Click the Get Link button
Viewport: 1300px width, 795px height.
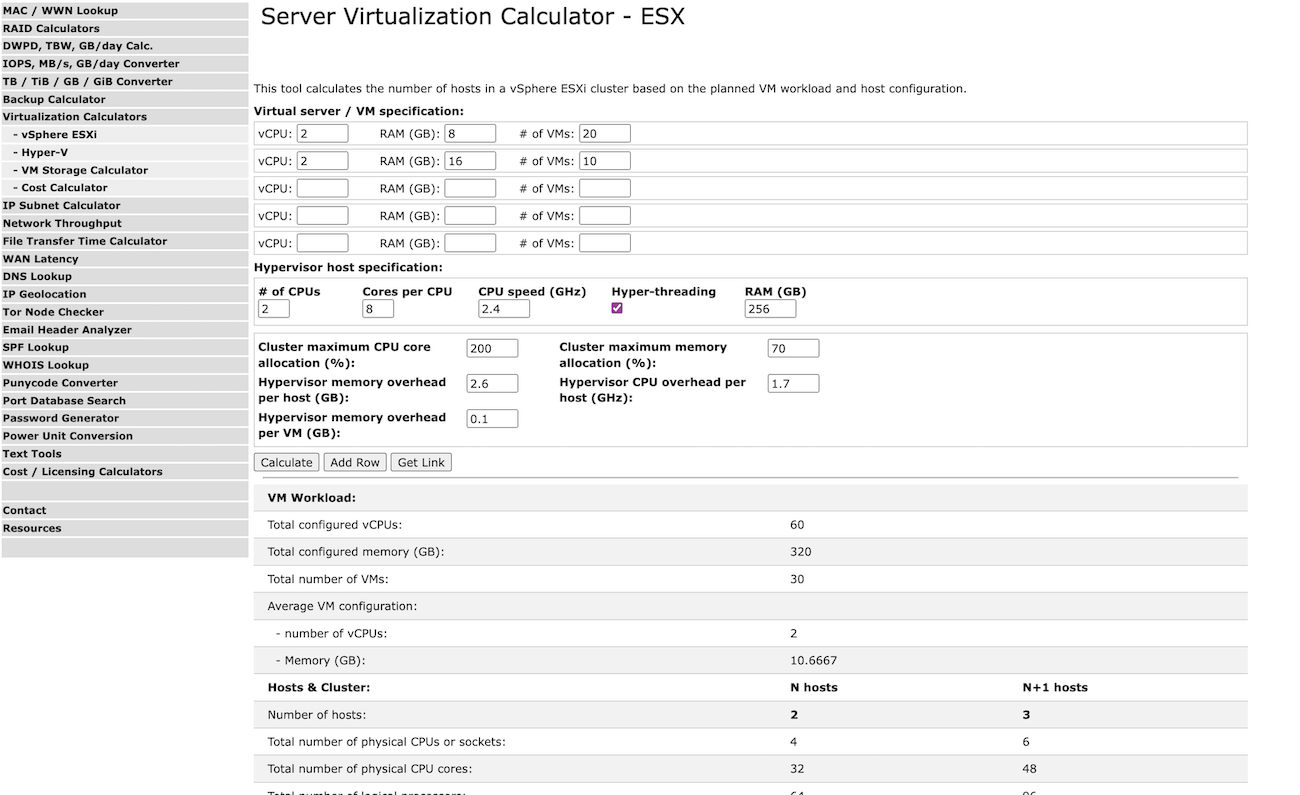pos(420,462)
